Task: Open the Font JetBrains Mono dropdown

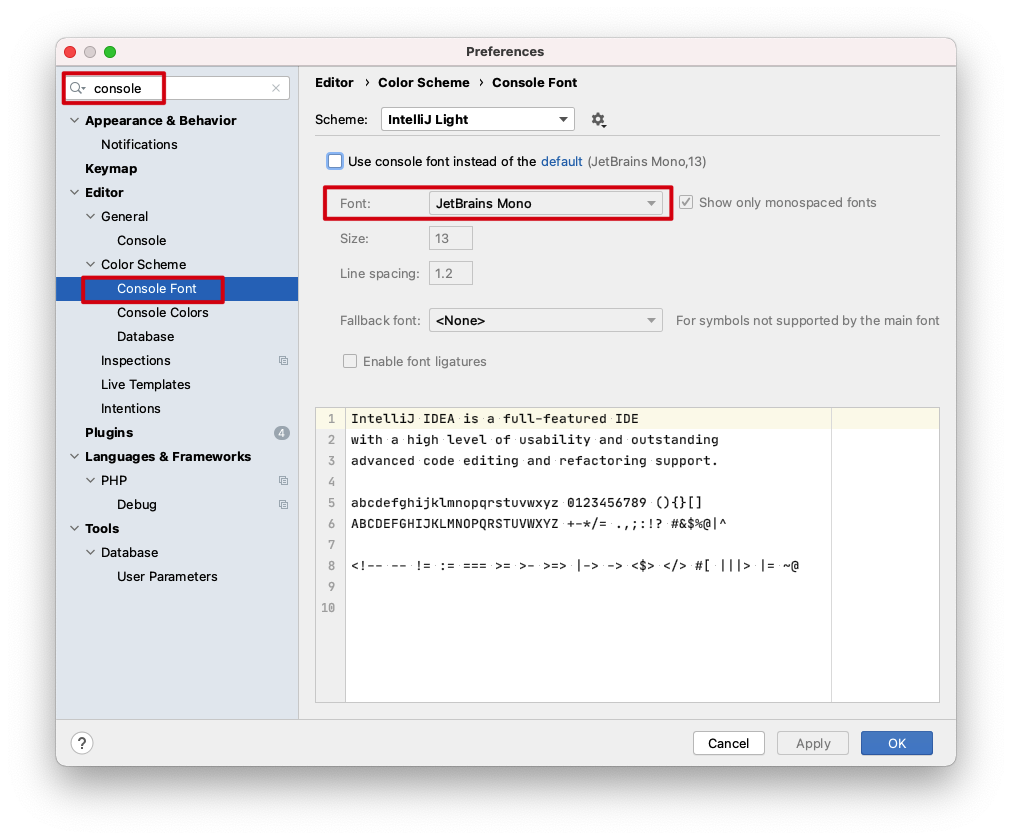Action: [x=545, y=203]
